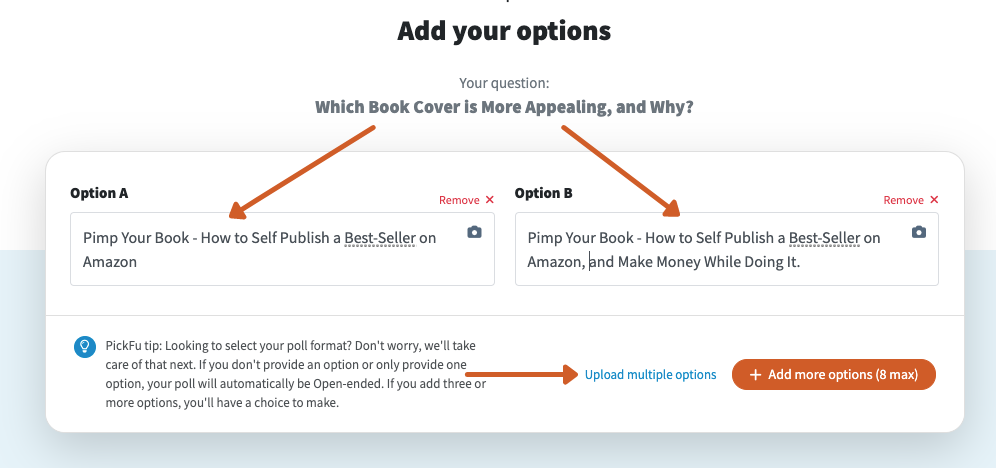Click the Add more options (8 max) button
Viewport: 996px width, 468px height.
[834, 375]
